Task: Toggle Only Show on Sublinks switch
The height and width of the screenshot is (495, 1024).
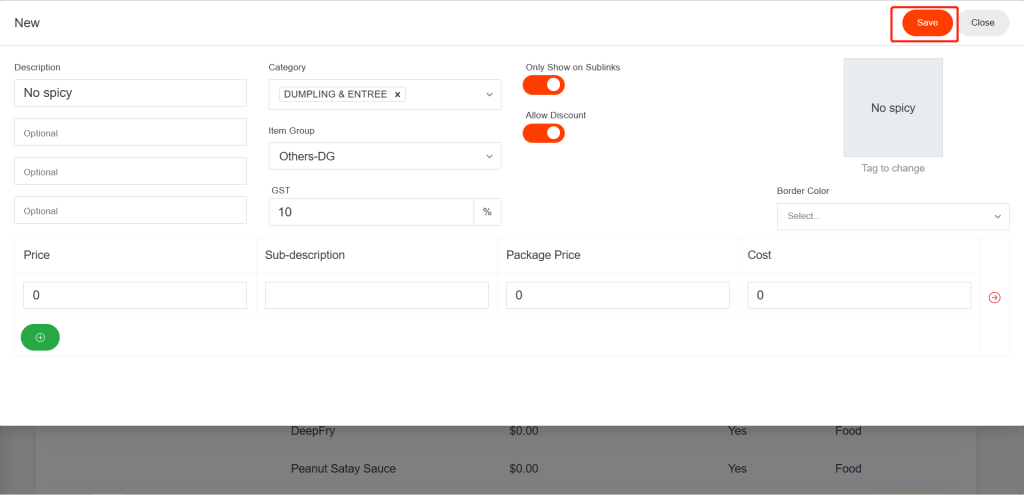Action: point(544,85)
